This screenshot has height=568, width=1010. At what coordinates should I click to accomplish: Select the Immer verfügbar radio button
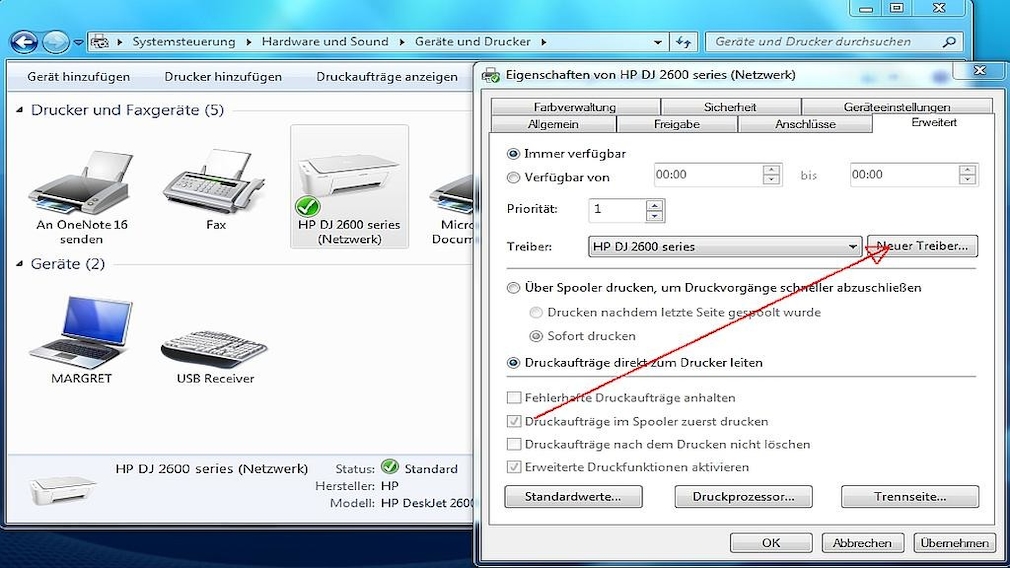point(514,154)
